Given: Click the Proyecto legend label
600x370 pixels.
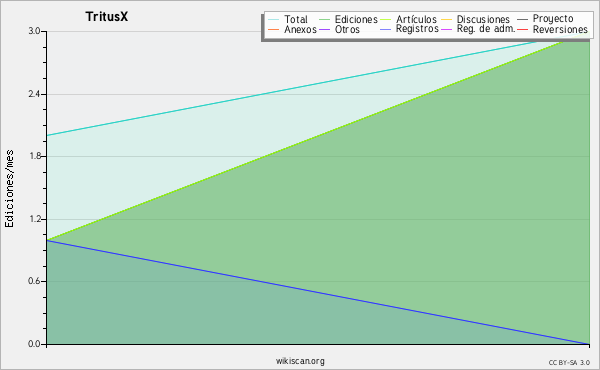Looking at the screenshot, I should tap(553, 18).
